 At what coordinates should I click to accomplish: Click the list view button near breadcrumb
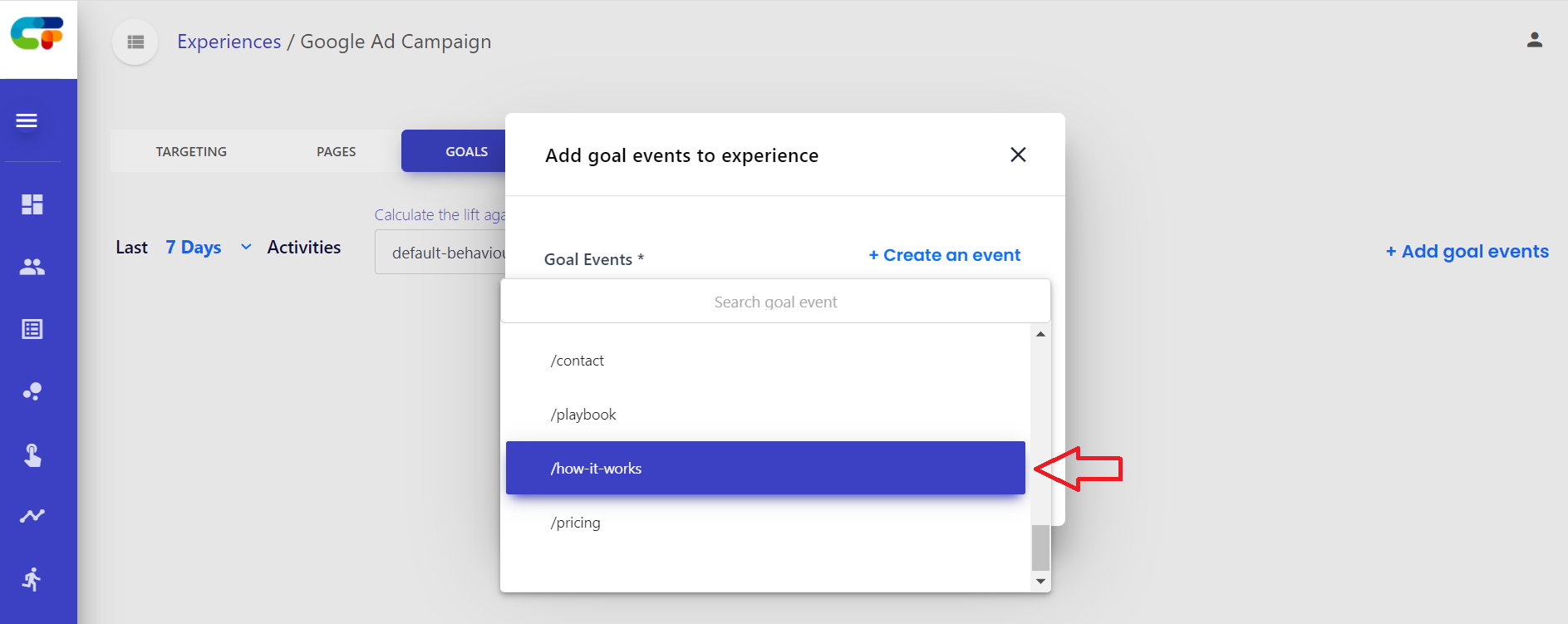point(135,42)
